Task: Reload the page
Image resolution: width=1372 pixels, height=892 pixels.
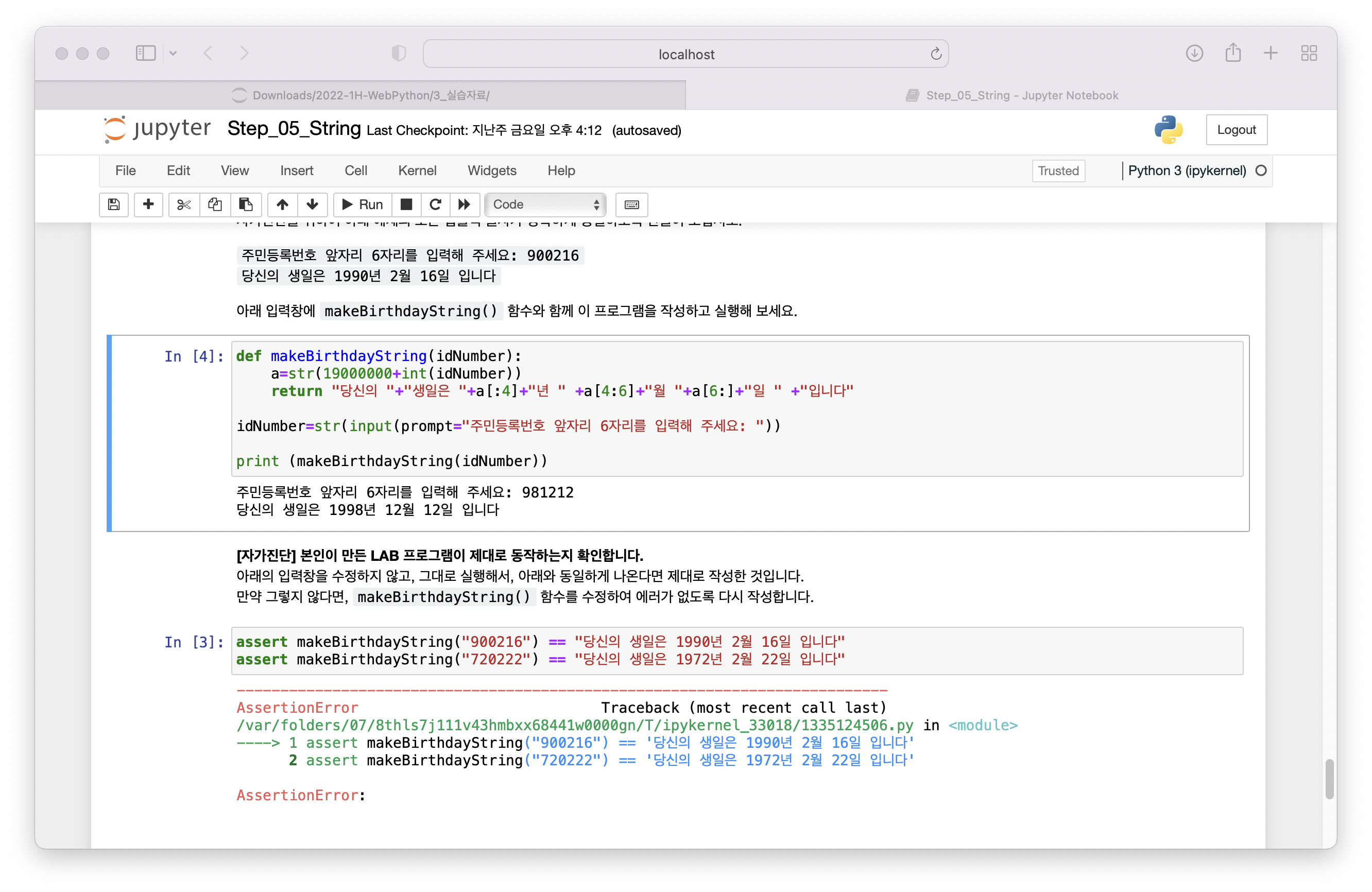Action: coord(936,54)
